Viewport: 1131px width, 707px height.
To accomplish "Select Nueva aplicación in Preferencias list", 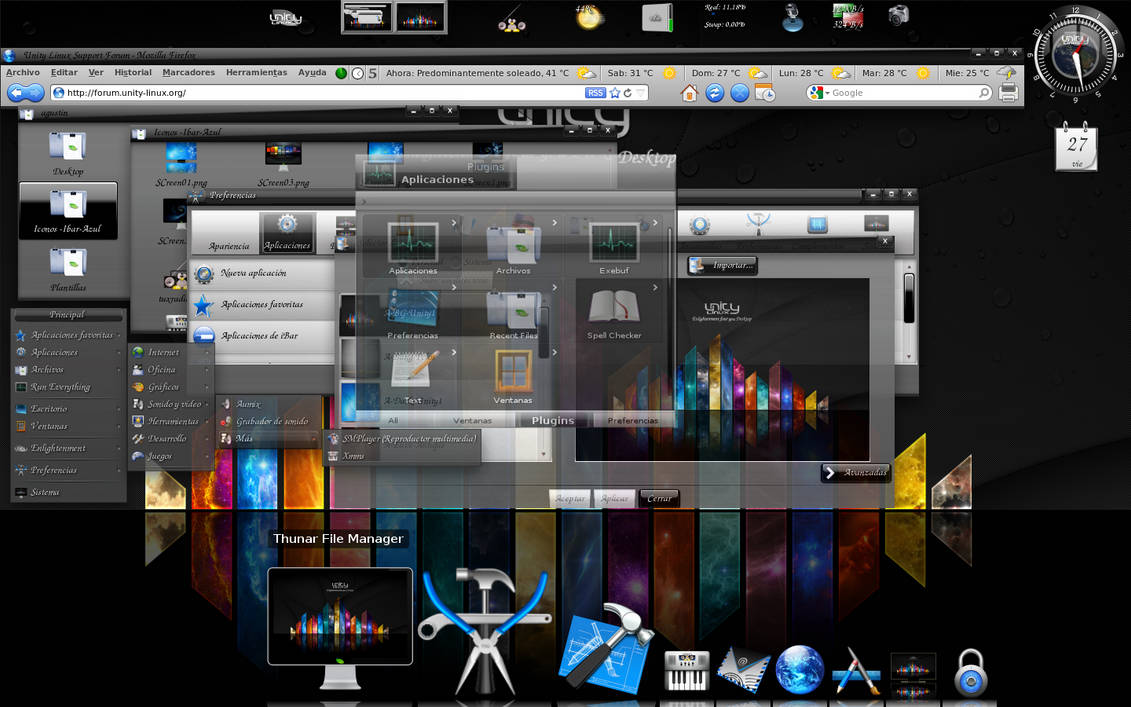I will point(263,273).
